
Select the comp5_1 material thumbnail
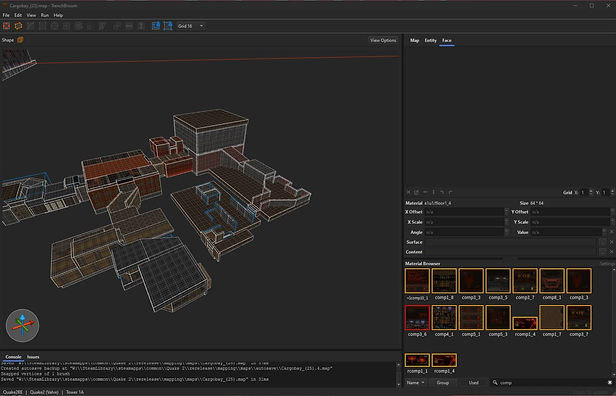pyautogui.click(x=471, y=317)
